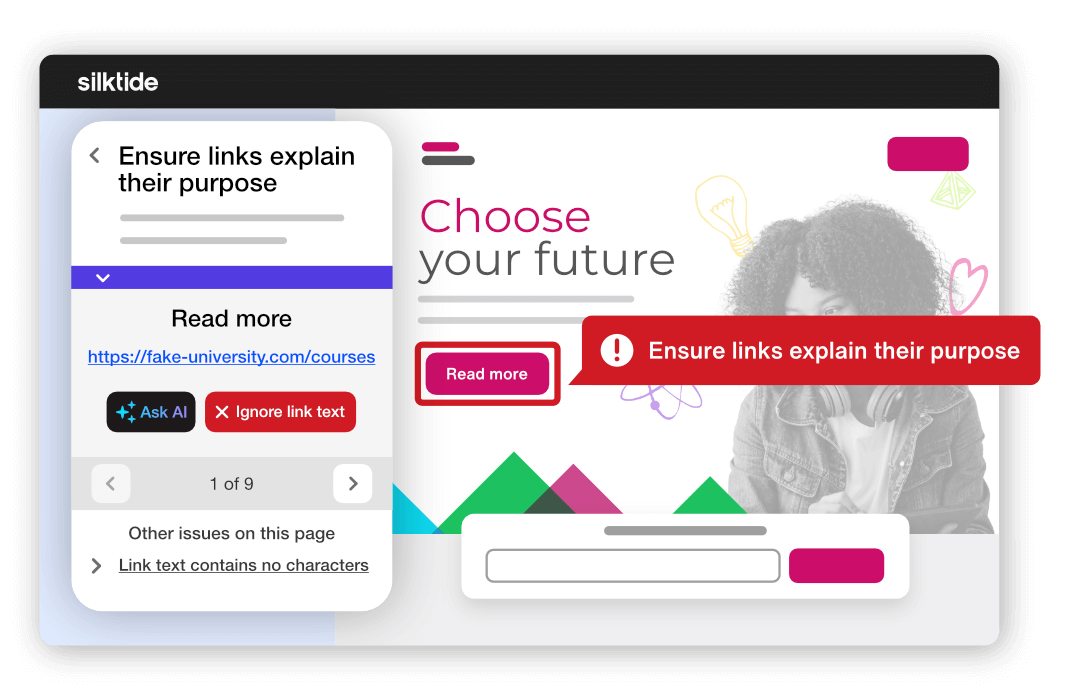Click the pink button beside input field

[x=836, y=566]
